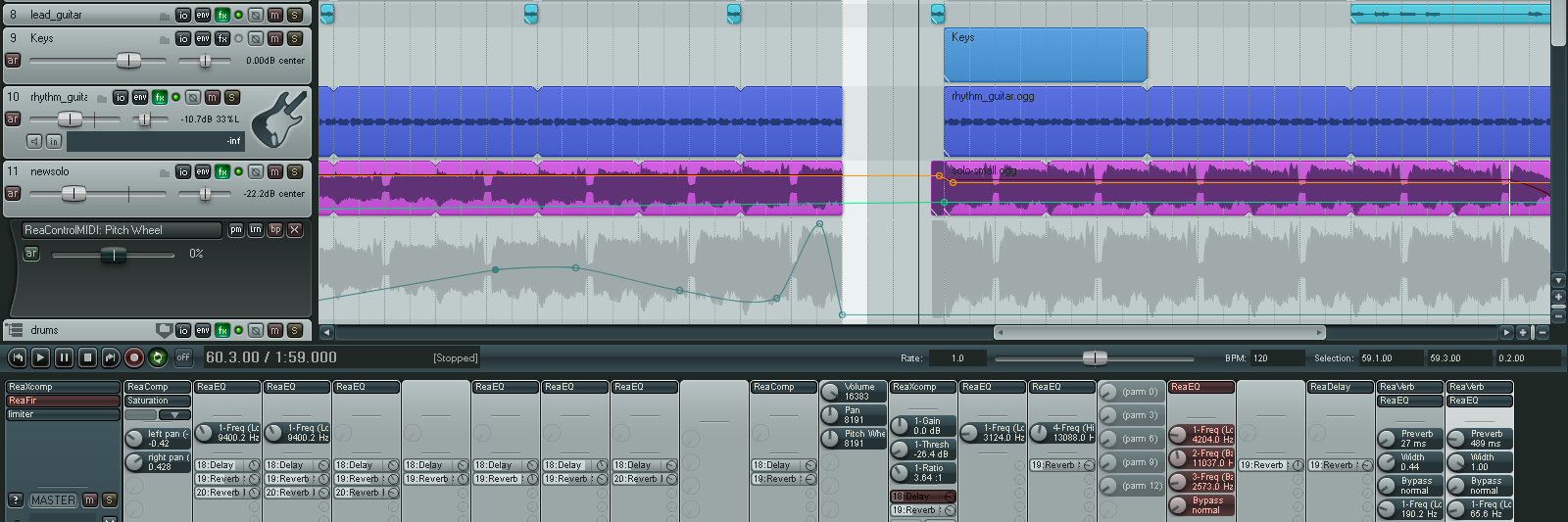Mute the rhythm_guitar track
Screen dimensions: 1568x522
coord(213,97)
